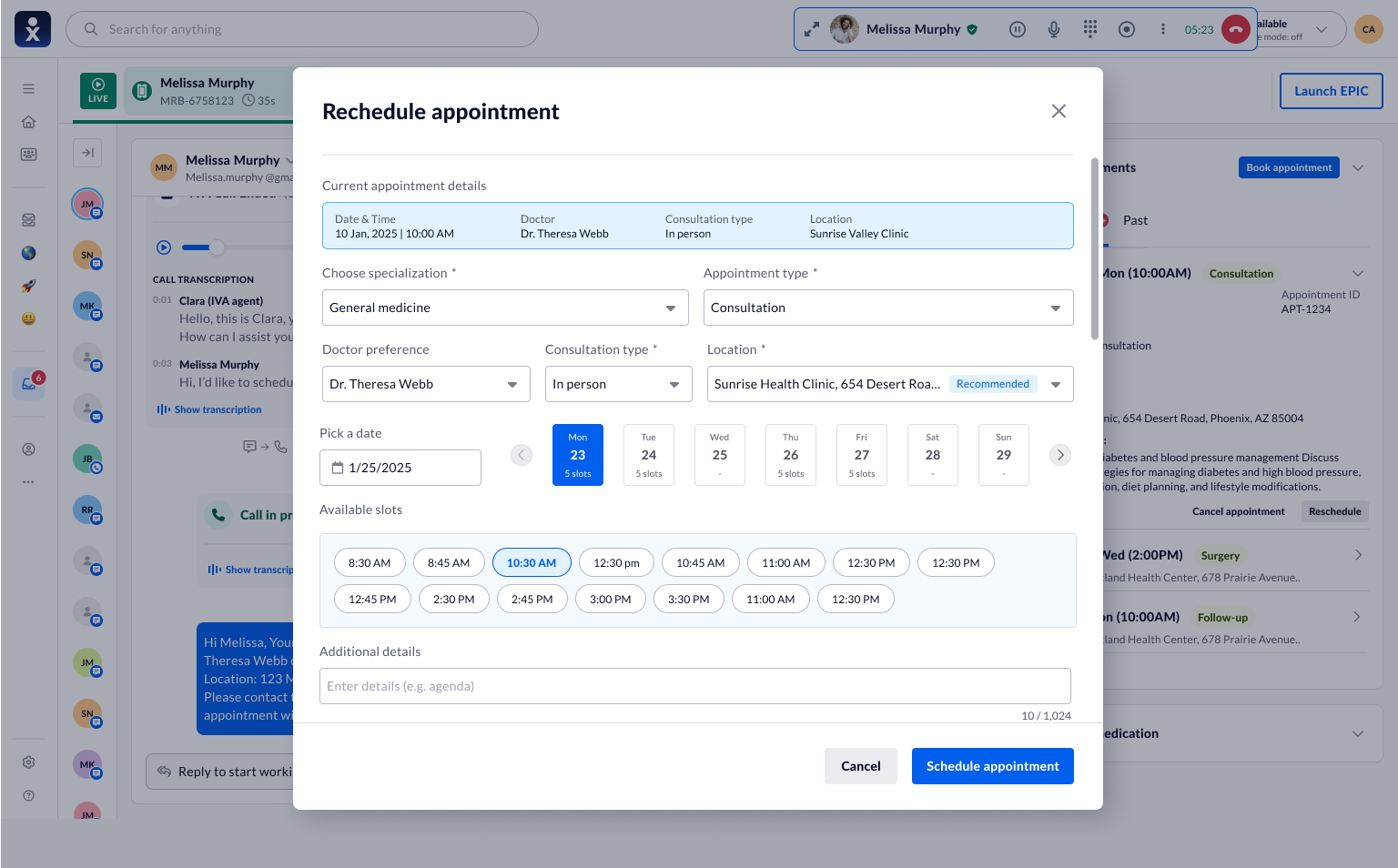Select the 10:45 AM slot
Screen dimensions: 1398x868
[x=701, y=563]
